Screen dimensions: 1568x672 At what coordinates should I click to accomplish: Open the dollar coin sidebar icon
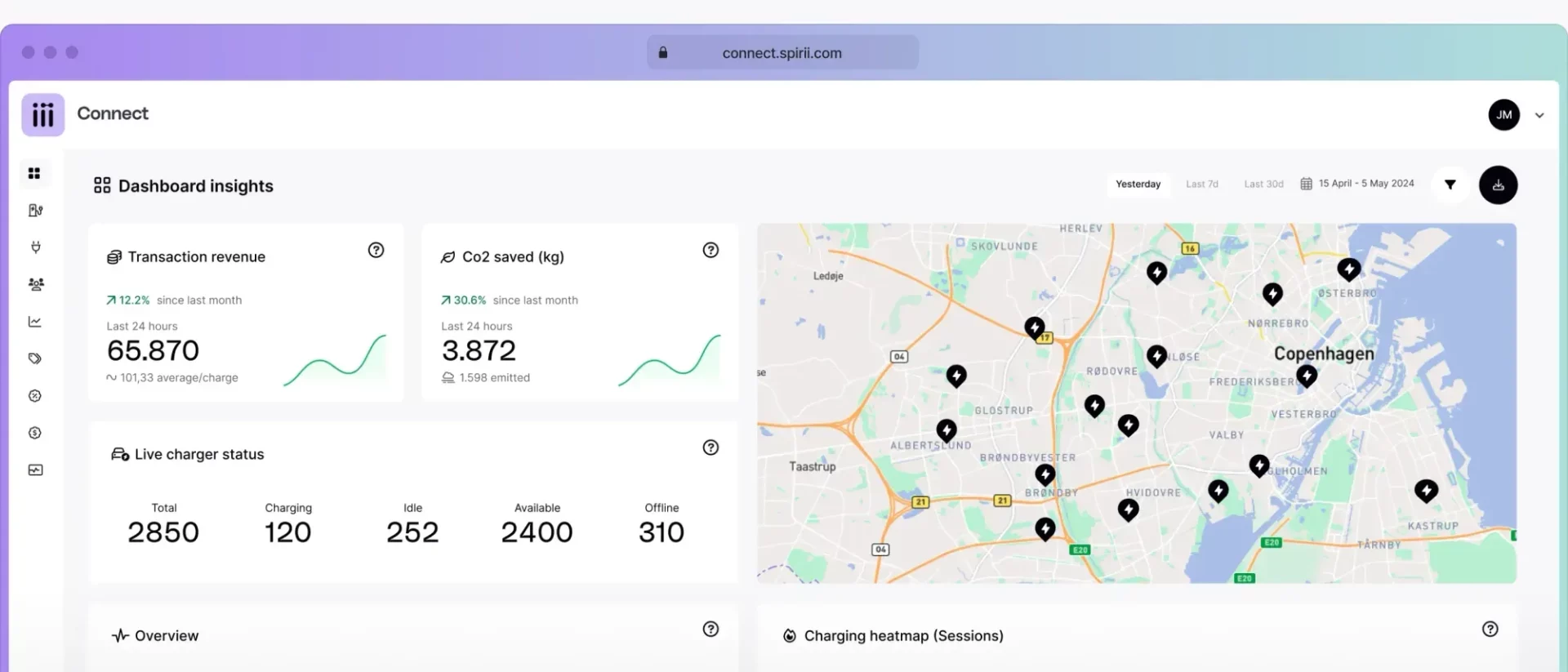click(35, 433)
